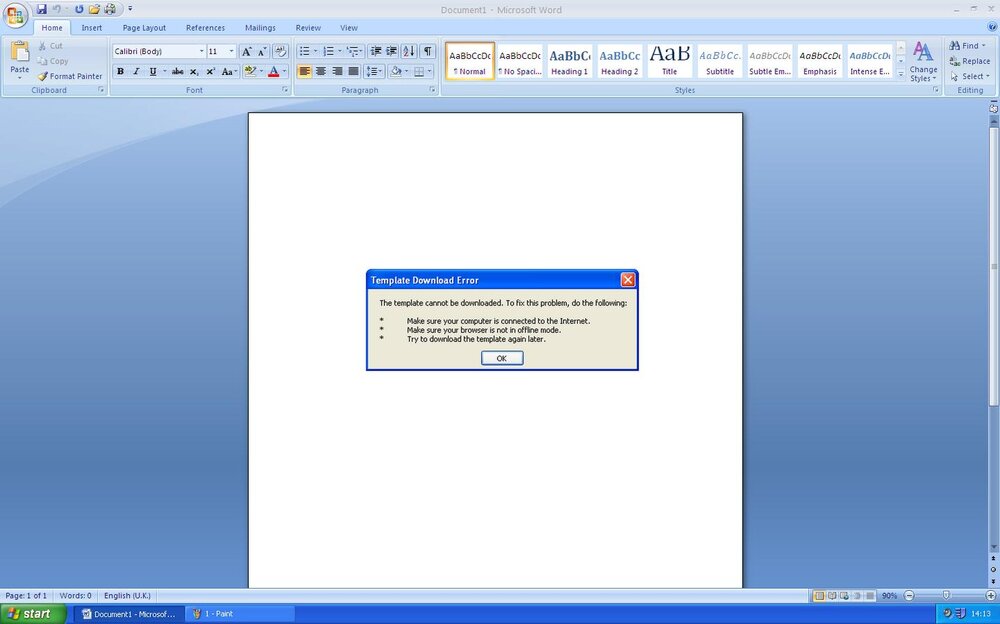Apply red font color
1000x624 pixels.
(x=274, y=71)
